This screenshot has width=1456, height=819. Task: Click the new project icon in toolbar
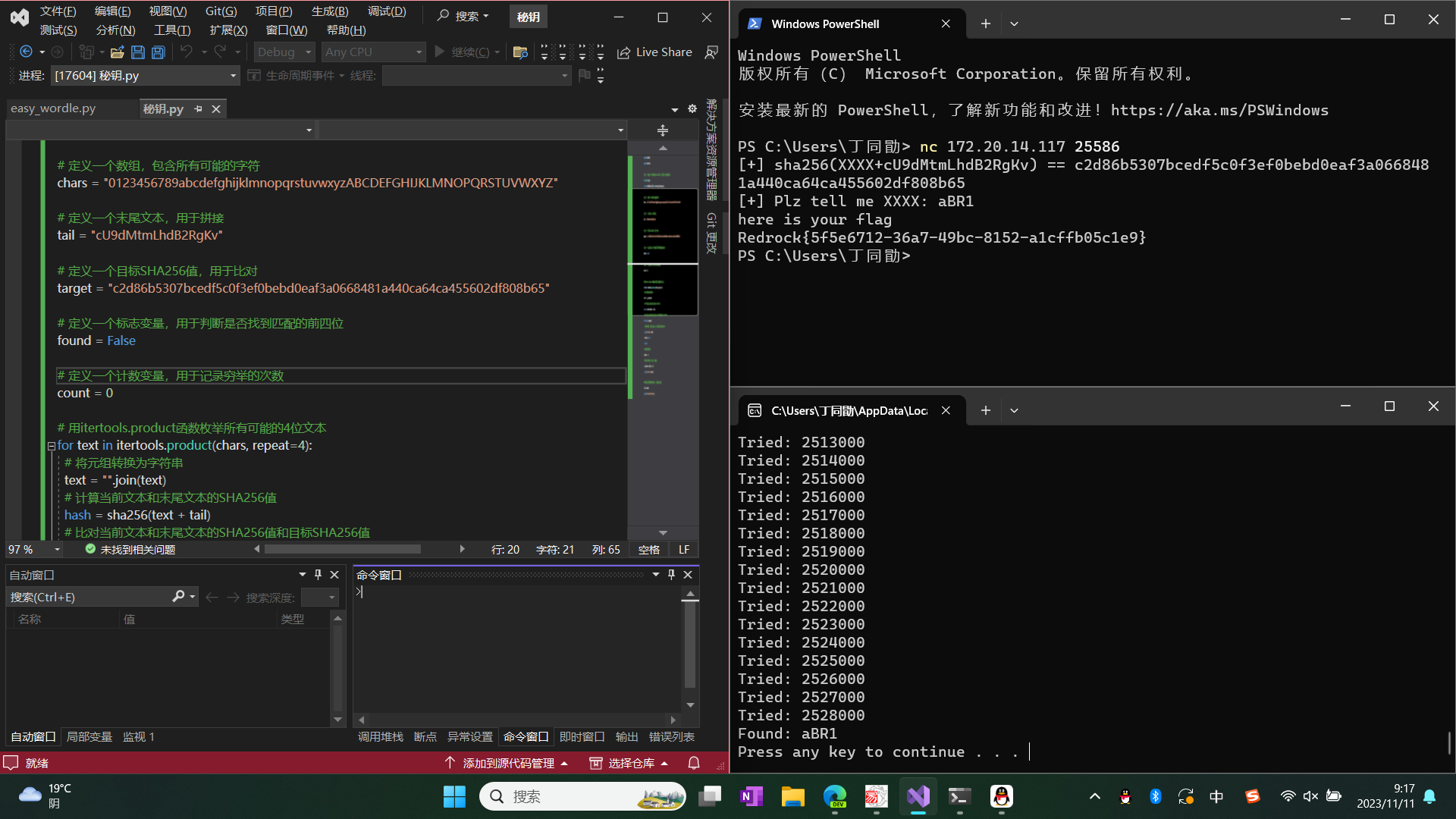(x=86, y=52)
